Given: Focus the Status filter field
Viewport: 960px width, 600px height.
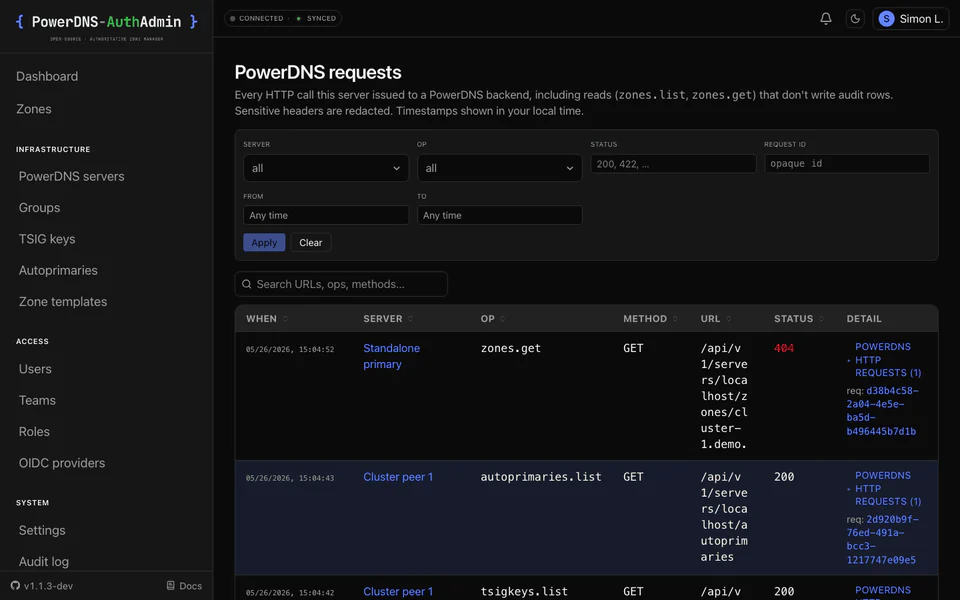Looking at the screenshot, I should pyautogui.click(x=673, y=163).
